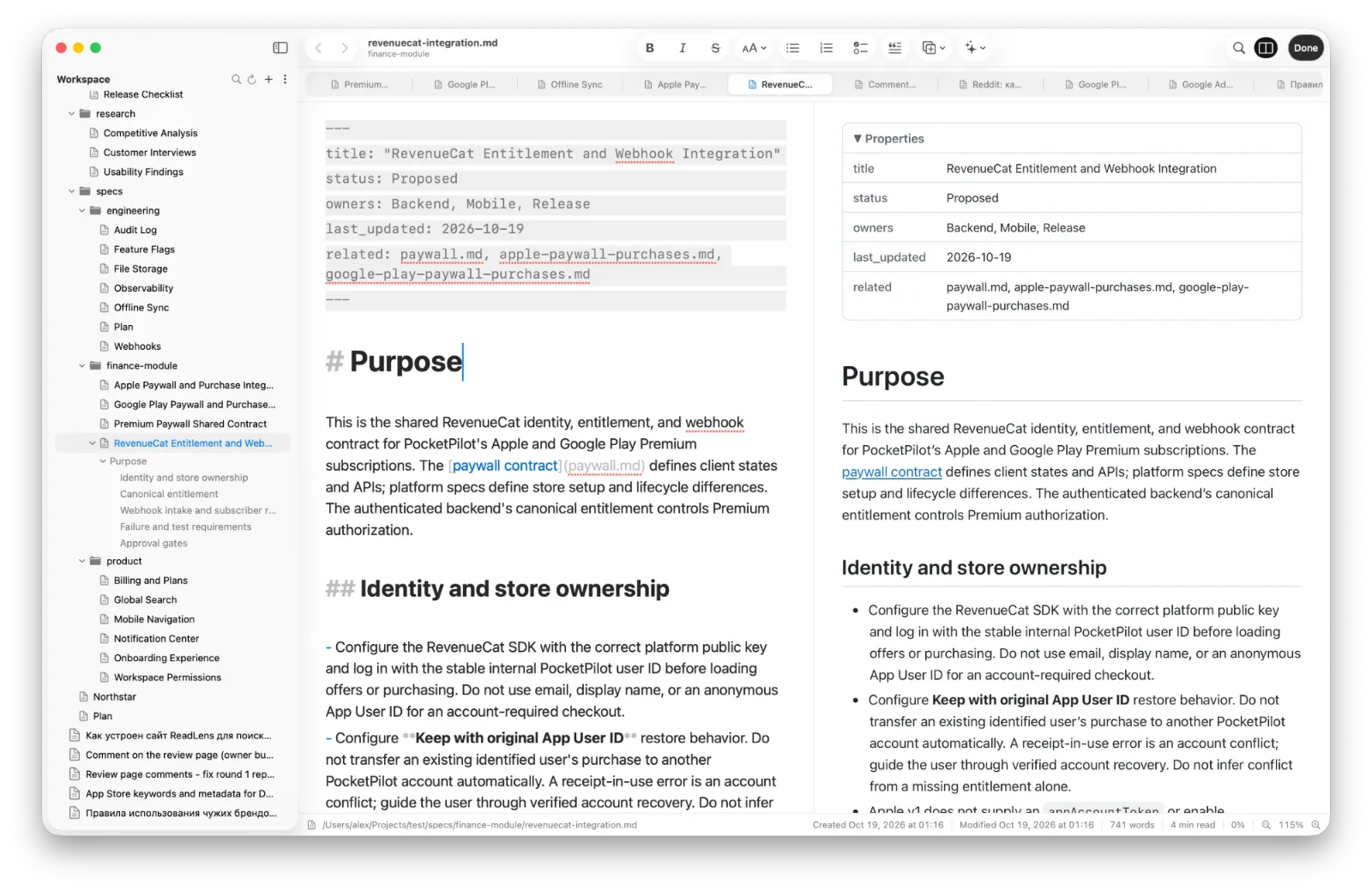Insert a block quote
Image resolution: width=1372 pixels, height=891 pixels.
pos(894,48)
